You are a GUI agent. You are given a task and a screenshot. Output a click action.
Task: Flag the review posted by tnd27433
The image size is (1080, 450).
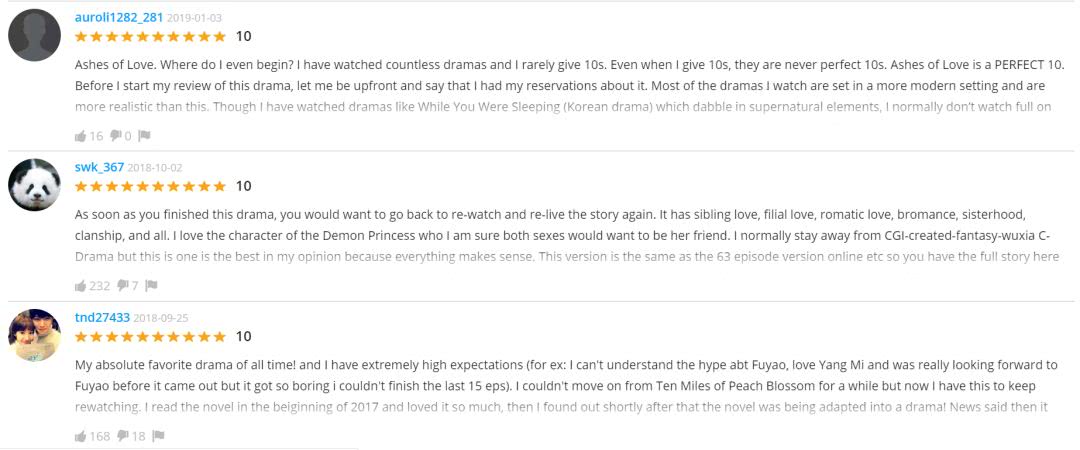[x=158, y=435]
